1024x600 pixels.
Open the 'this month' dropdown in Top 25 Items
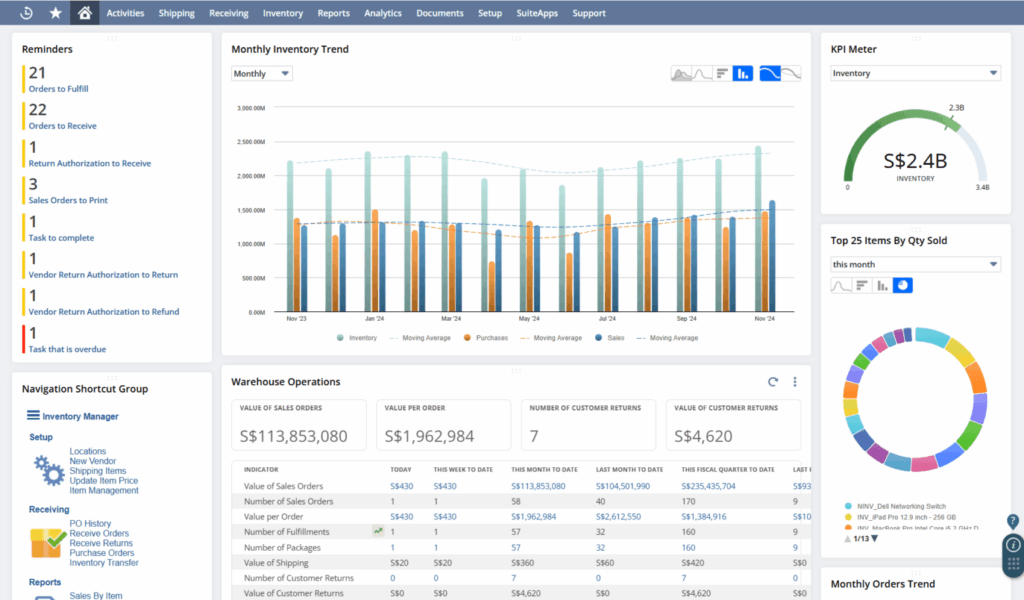click(915, 264)
